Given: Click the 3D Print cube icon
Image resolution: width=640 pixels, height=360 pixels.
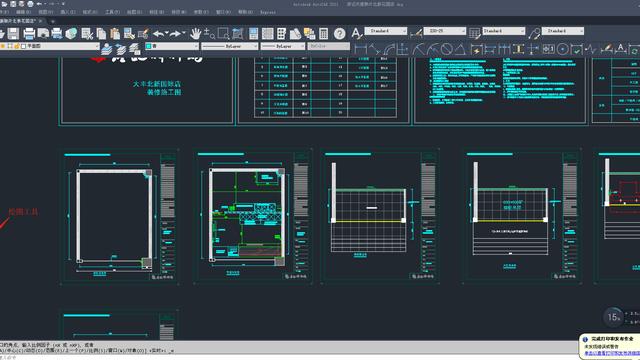Looking at the screenshot, I should click(x=71, y=33).
